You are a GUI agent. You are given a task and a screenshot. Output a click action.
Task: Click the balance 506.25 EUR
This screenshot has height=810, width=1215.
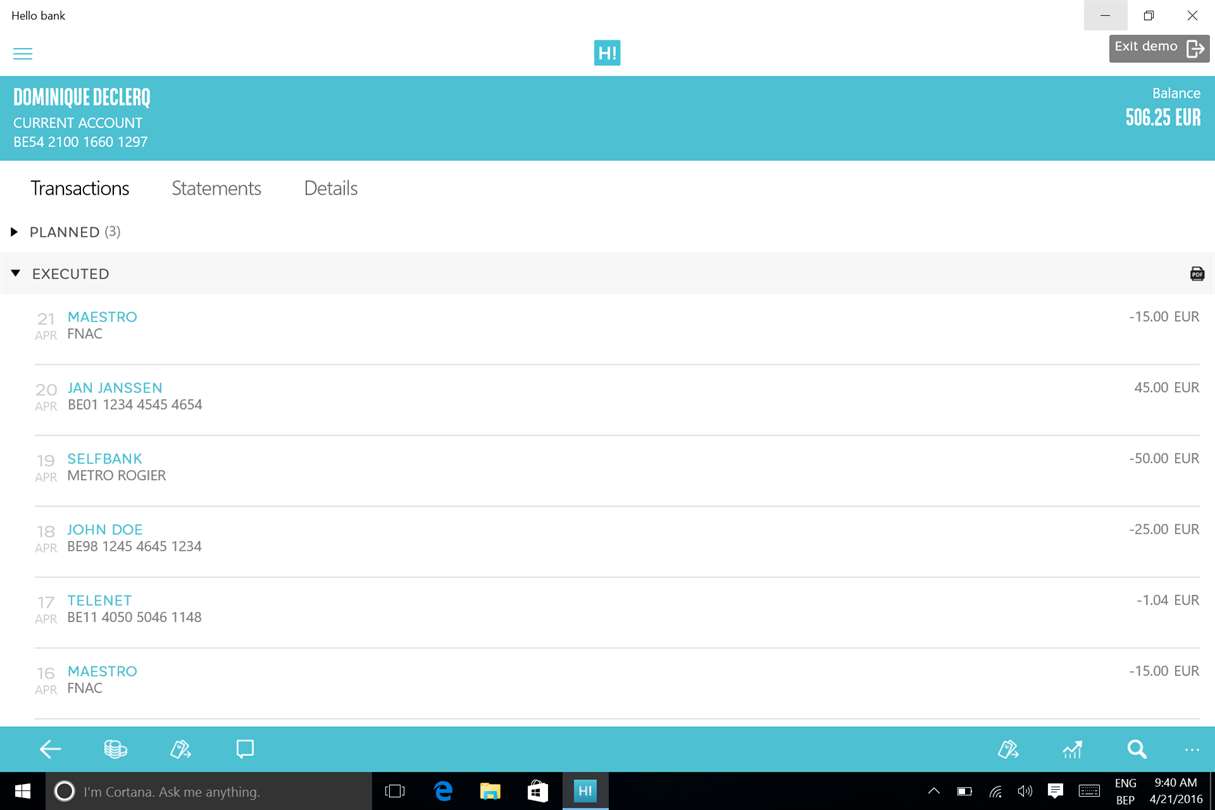(x=1163, y=118)
